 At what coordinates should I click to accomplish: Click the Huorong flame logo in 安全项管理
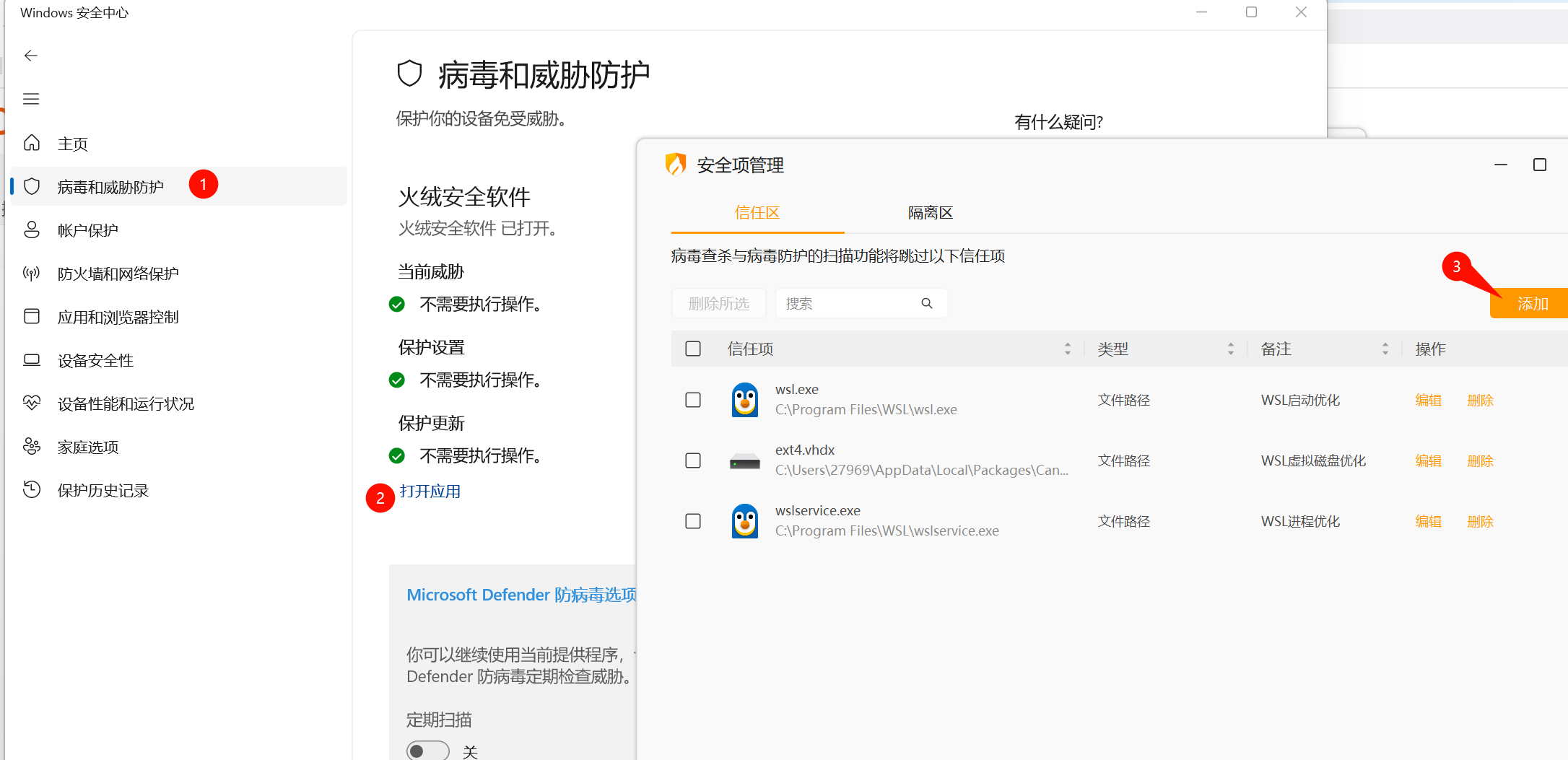pyautogui.click(x=676, y=165)
